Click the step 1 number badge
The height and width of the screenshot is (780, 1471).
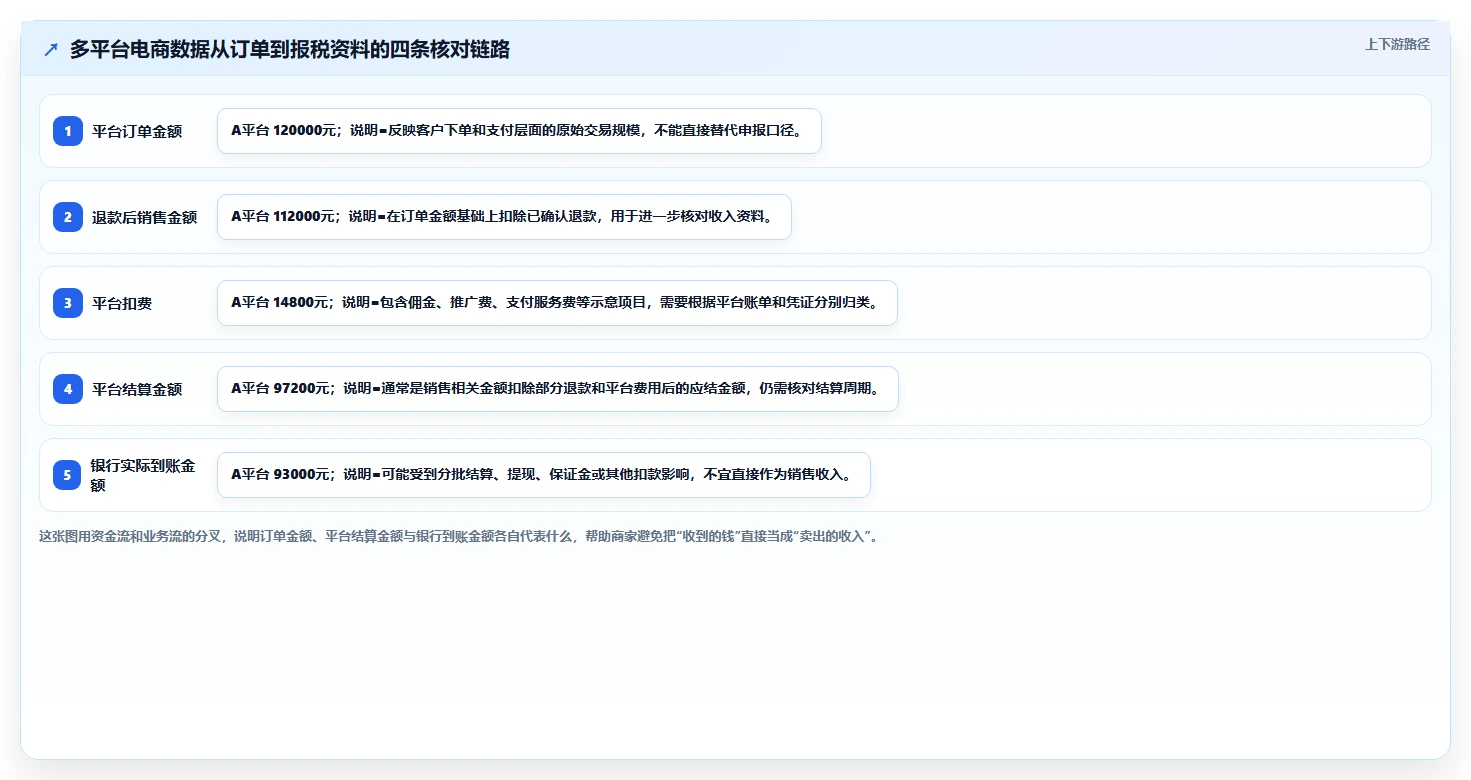coord(68,131)
